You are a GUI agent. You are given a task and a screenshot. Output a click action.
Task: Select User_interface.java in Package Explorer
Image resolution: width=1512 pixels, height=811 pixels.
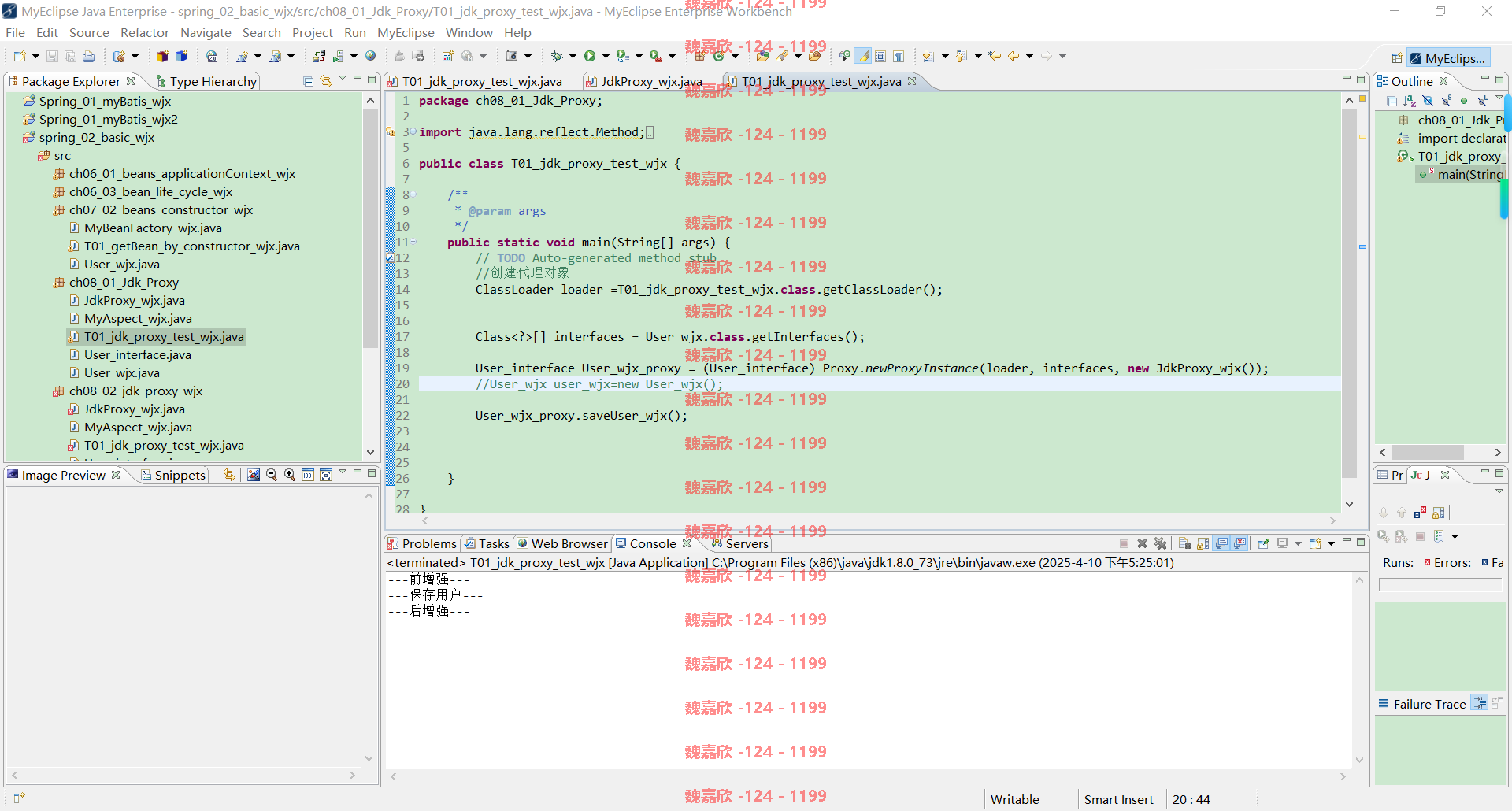pos(138,354)
